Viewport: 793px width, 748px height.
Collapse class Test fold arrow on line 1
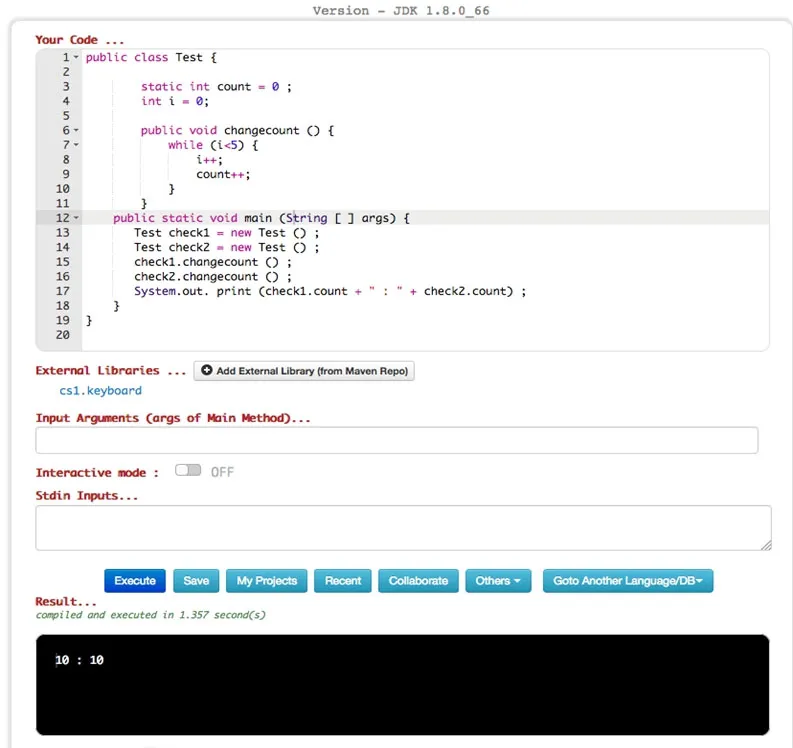tap(76, 57)
